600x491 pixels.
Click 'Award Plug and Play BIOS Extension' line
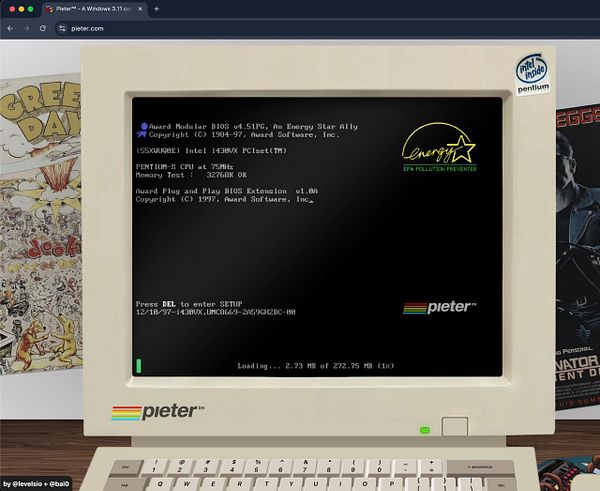pyautogui.click(x=227, y=191)
